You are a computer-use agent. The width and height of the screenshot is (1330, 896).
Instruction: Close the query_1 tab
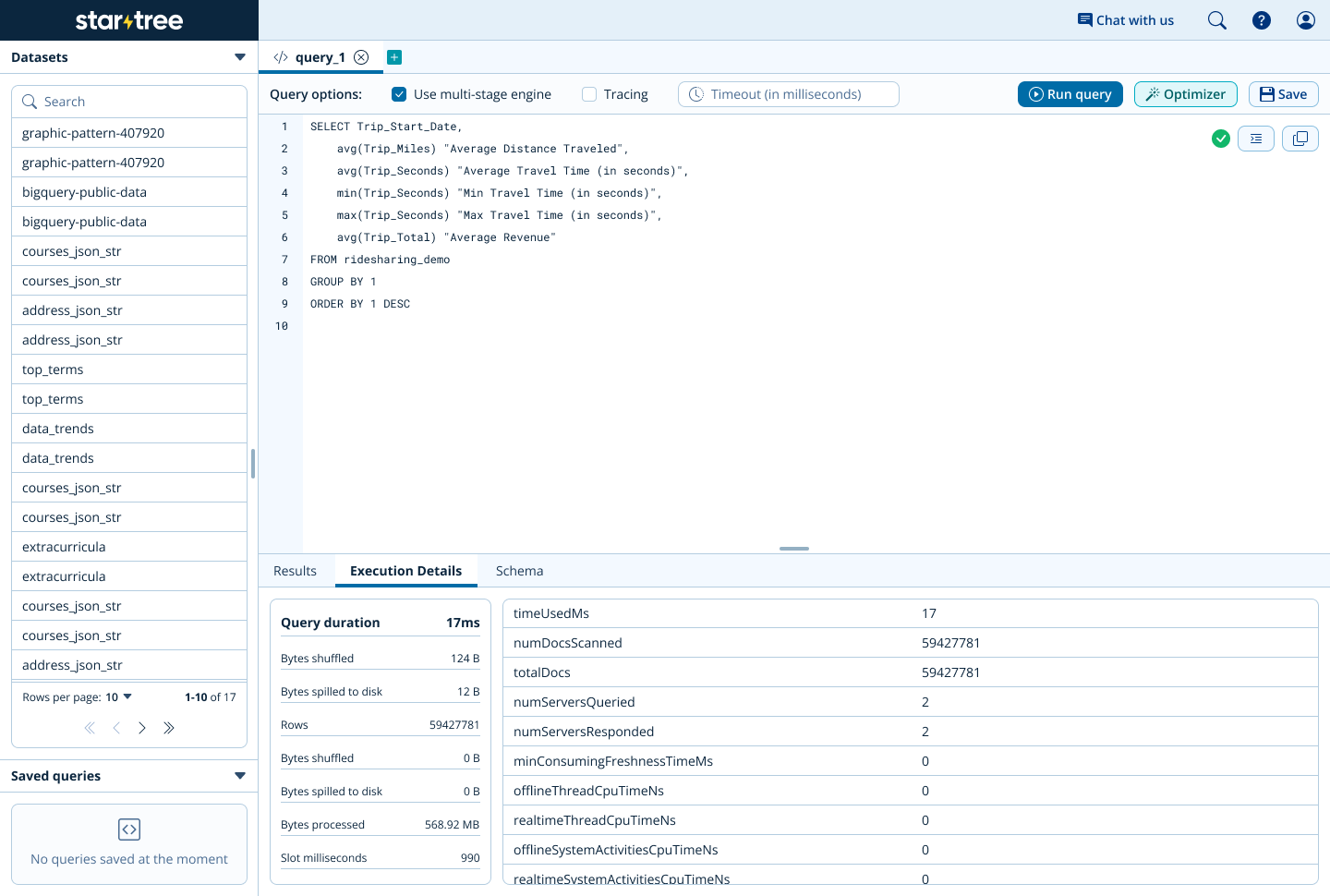click(361, 57)
